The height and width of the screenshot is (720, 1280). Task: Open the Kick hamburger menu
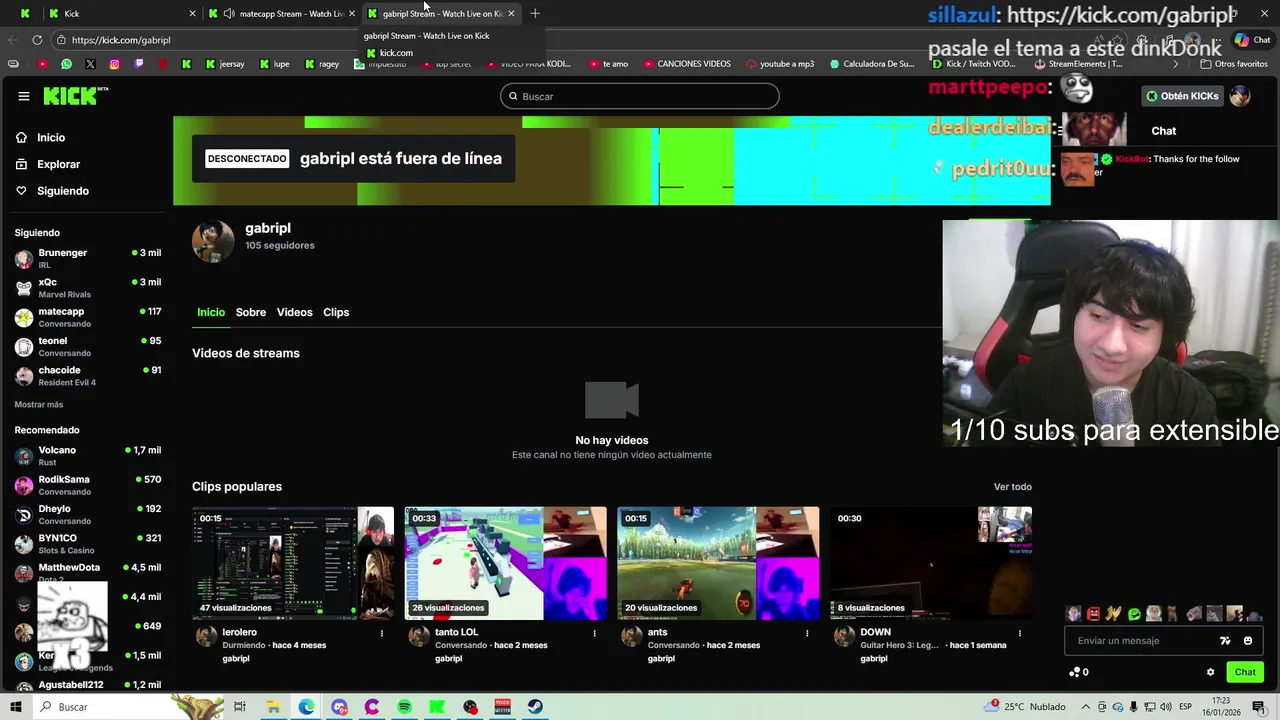[x=23, y=96]
